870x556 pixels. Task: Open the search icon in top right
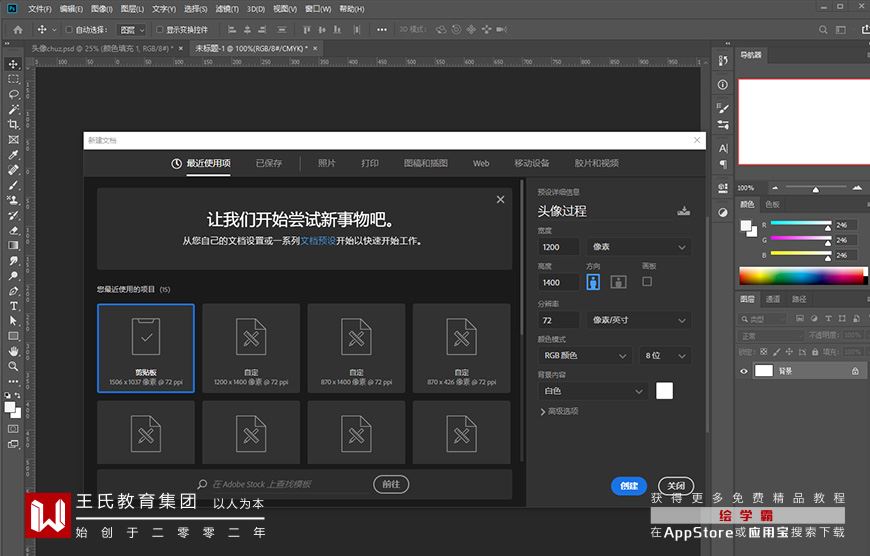[823, 29]
